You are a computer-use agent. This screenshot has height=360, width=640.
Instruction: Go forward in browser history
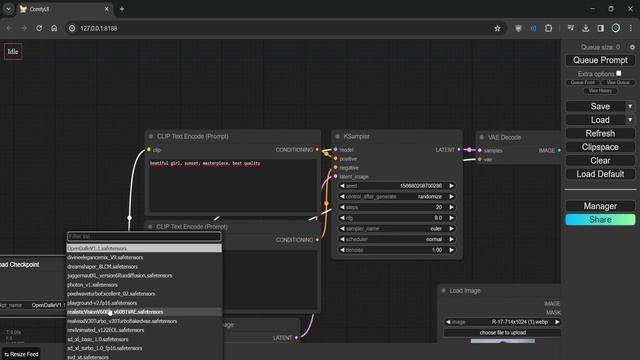point(24,28)
